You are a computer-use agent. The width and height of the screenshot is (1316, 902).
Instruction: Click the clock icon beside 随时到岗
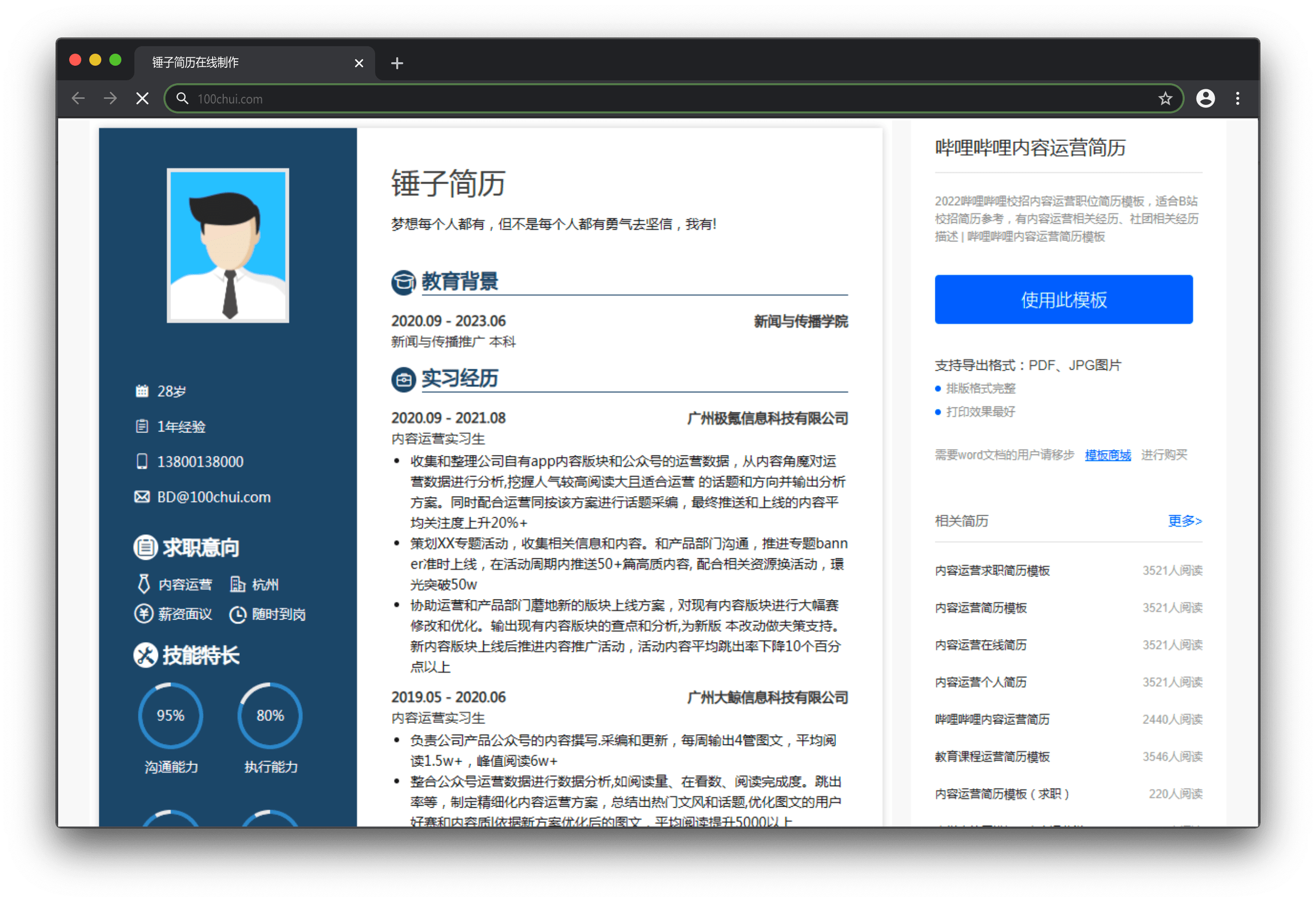pyautogui.click(x=237, y=614)
